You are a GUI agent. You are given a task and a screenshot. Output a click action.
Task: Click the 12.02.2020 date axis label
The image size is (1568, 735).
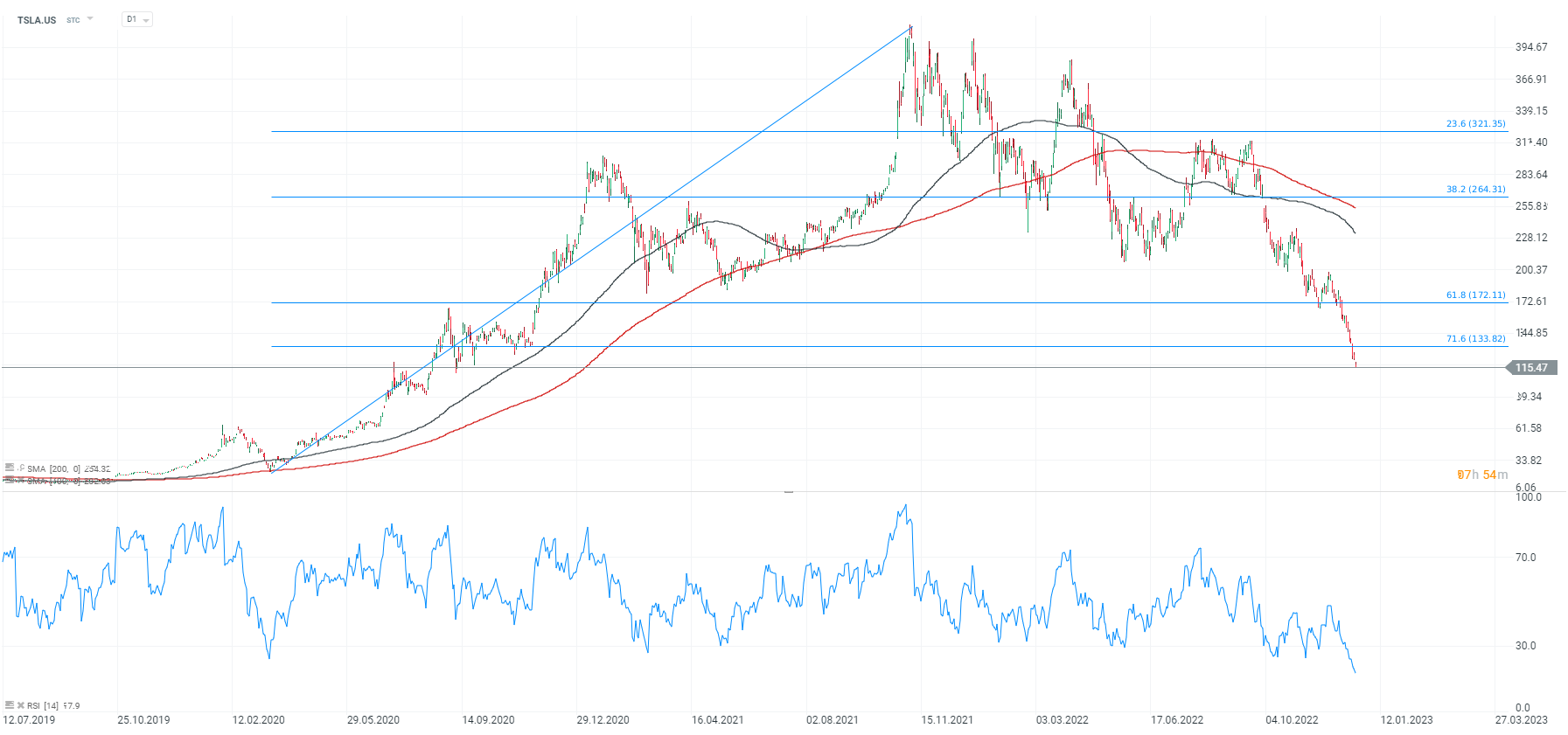pyautogui.click(x=258, y=720)
